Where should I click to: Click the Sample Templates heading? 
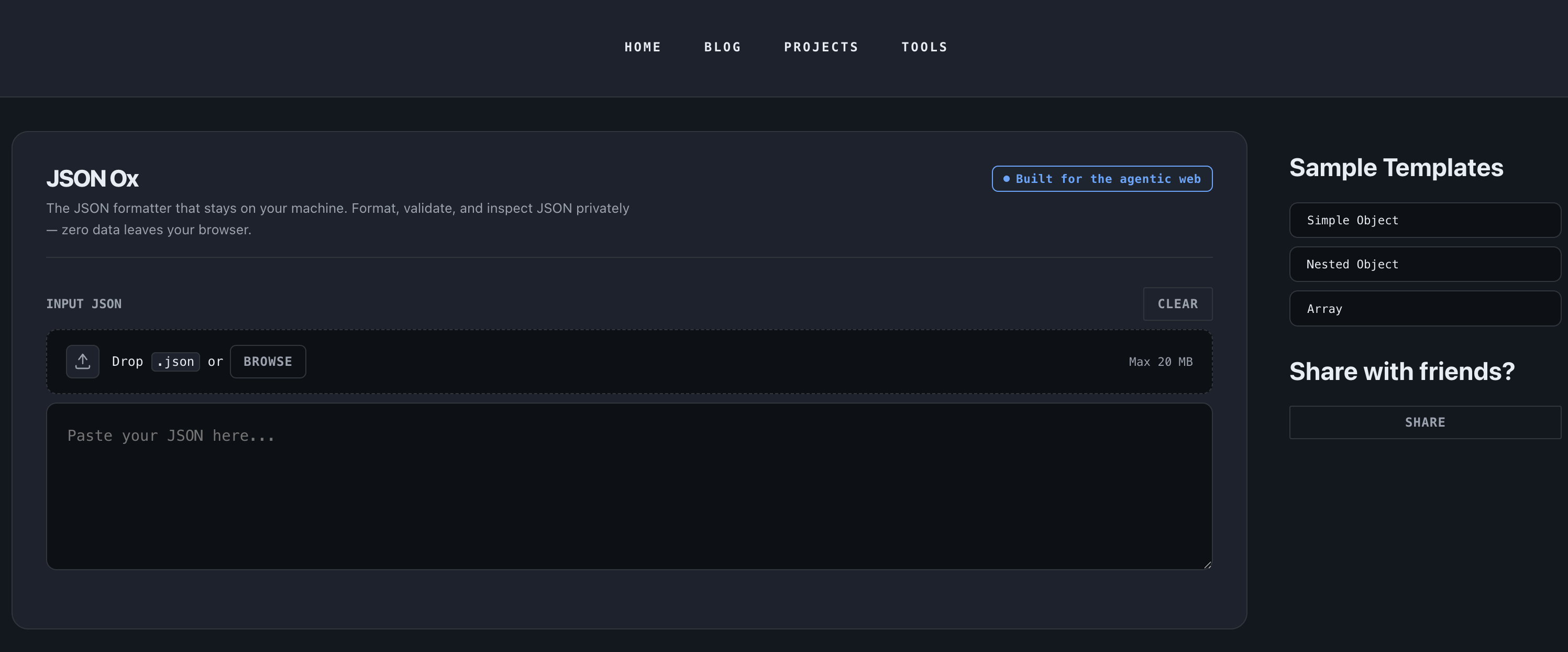(1396, 168)
